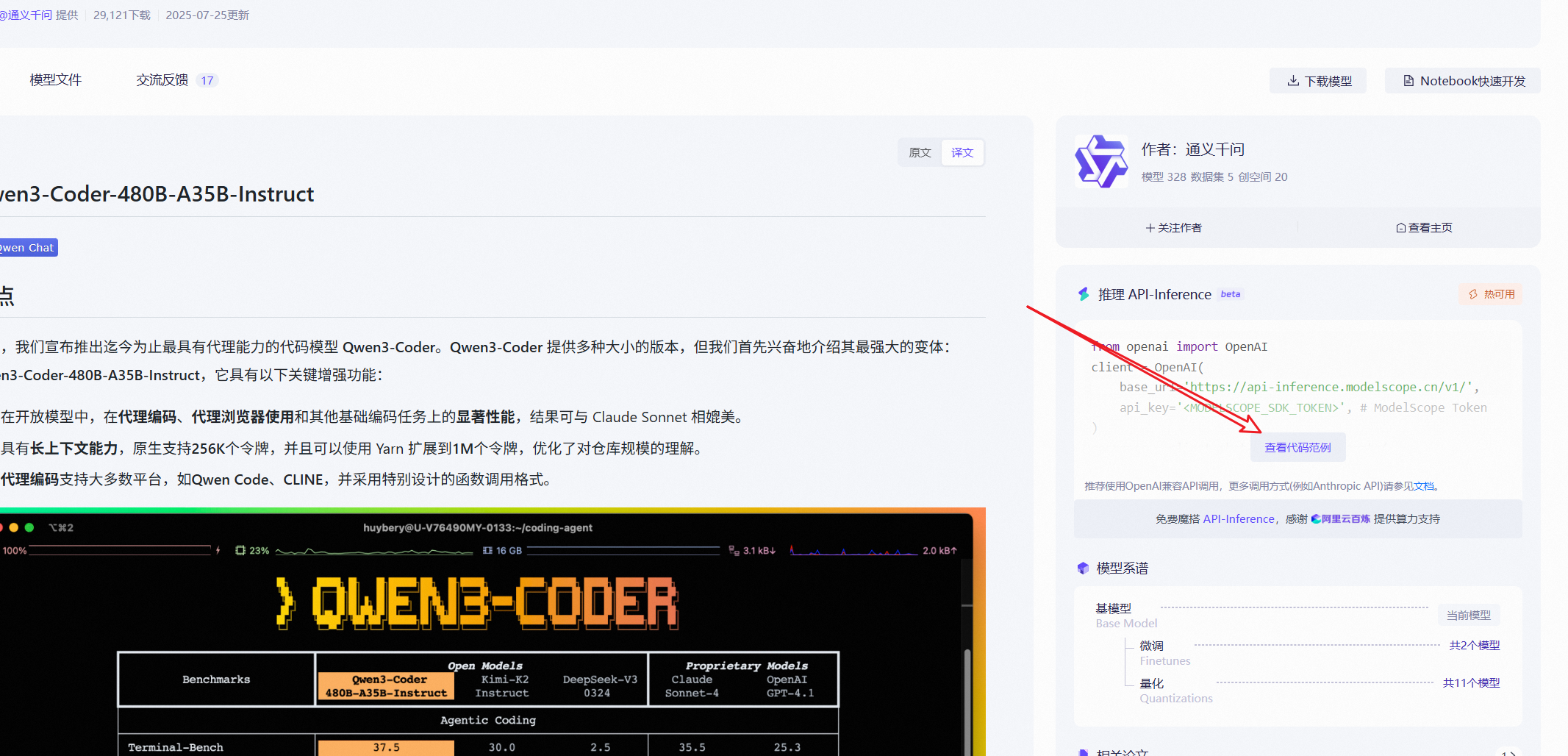Click the 模型系谱 cube icon
1568x756 pixels.
1083,568
